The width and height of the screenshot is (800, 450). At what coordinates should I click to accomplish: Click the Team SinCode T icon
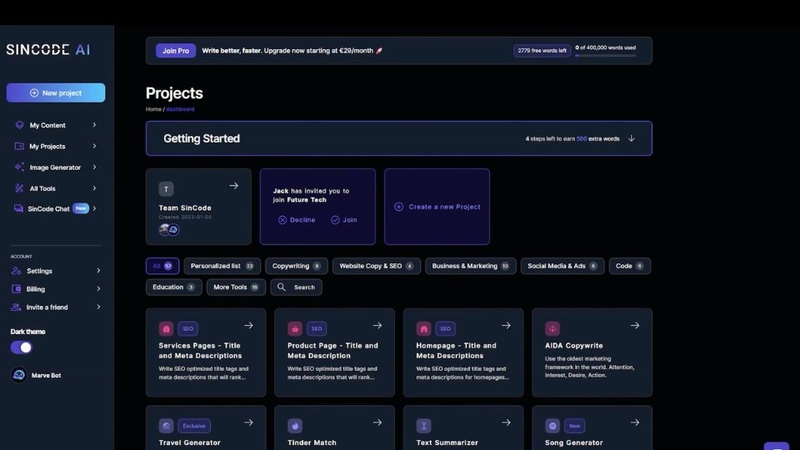click(166, 189)
